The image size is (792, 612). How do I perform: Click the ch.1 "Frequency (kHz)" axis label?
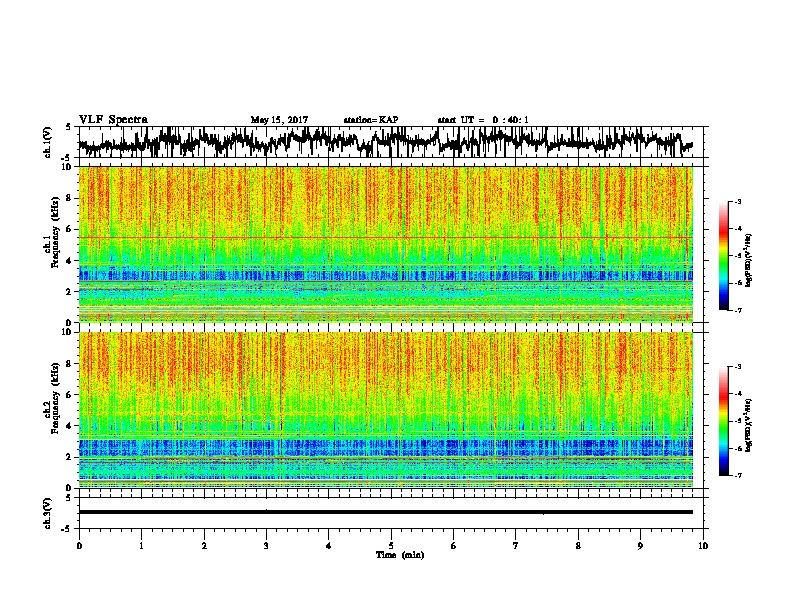click(x=55, y=233)
